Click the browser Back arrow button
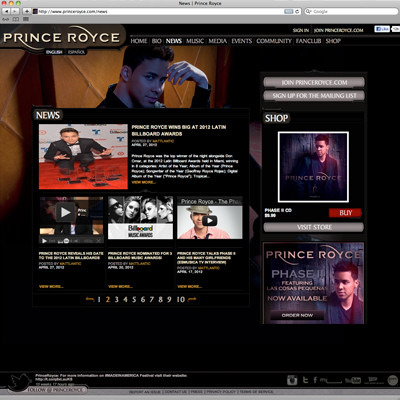 6,11
